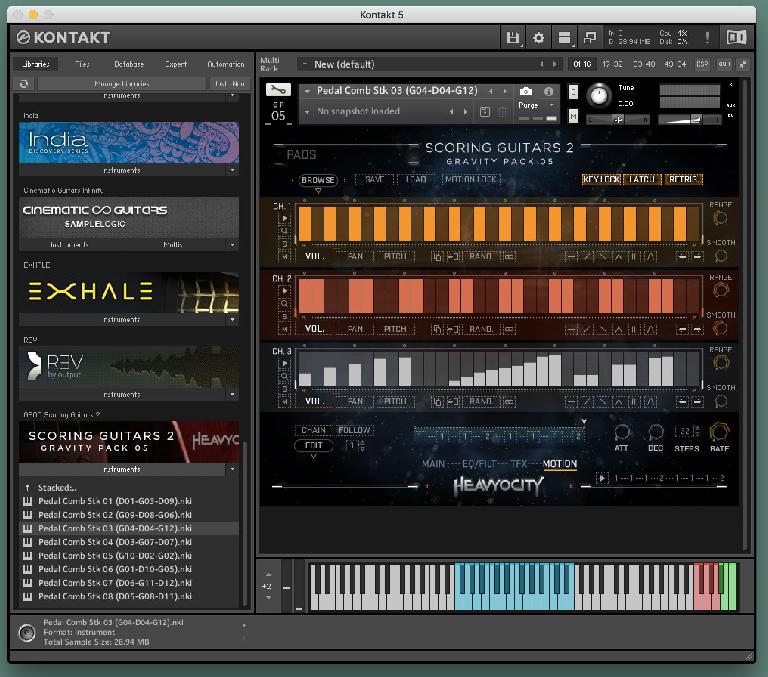Open the EQ/FILT page tab

[479, 464]
